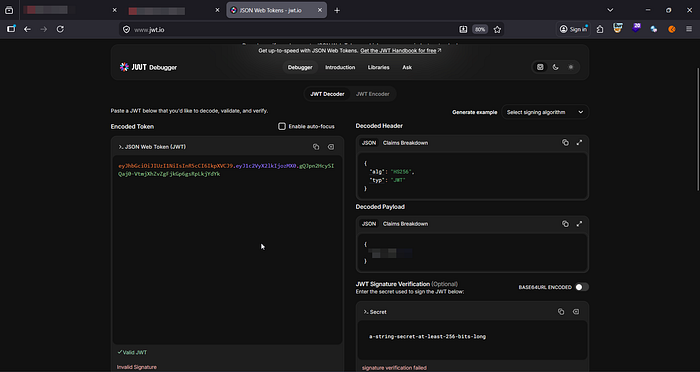Click the Generate example label
The height and width of the screenshot is (372, 700).
click(x=475, y=112)
